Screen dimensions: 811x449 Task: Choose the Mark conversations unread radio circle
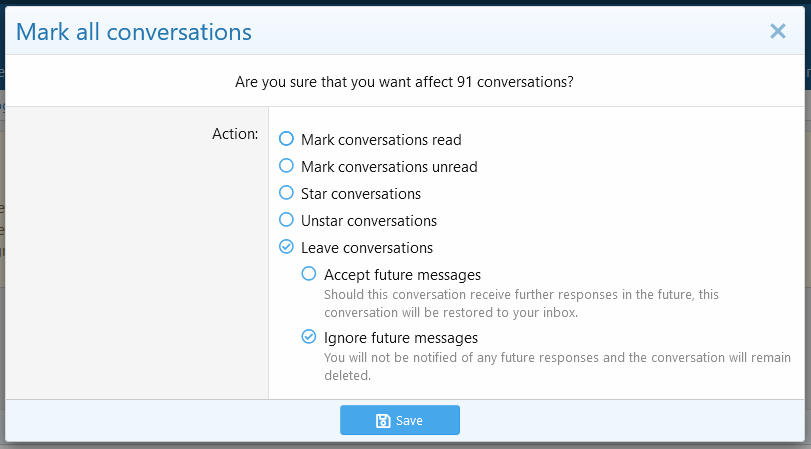coord(287,166)
